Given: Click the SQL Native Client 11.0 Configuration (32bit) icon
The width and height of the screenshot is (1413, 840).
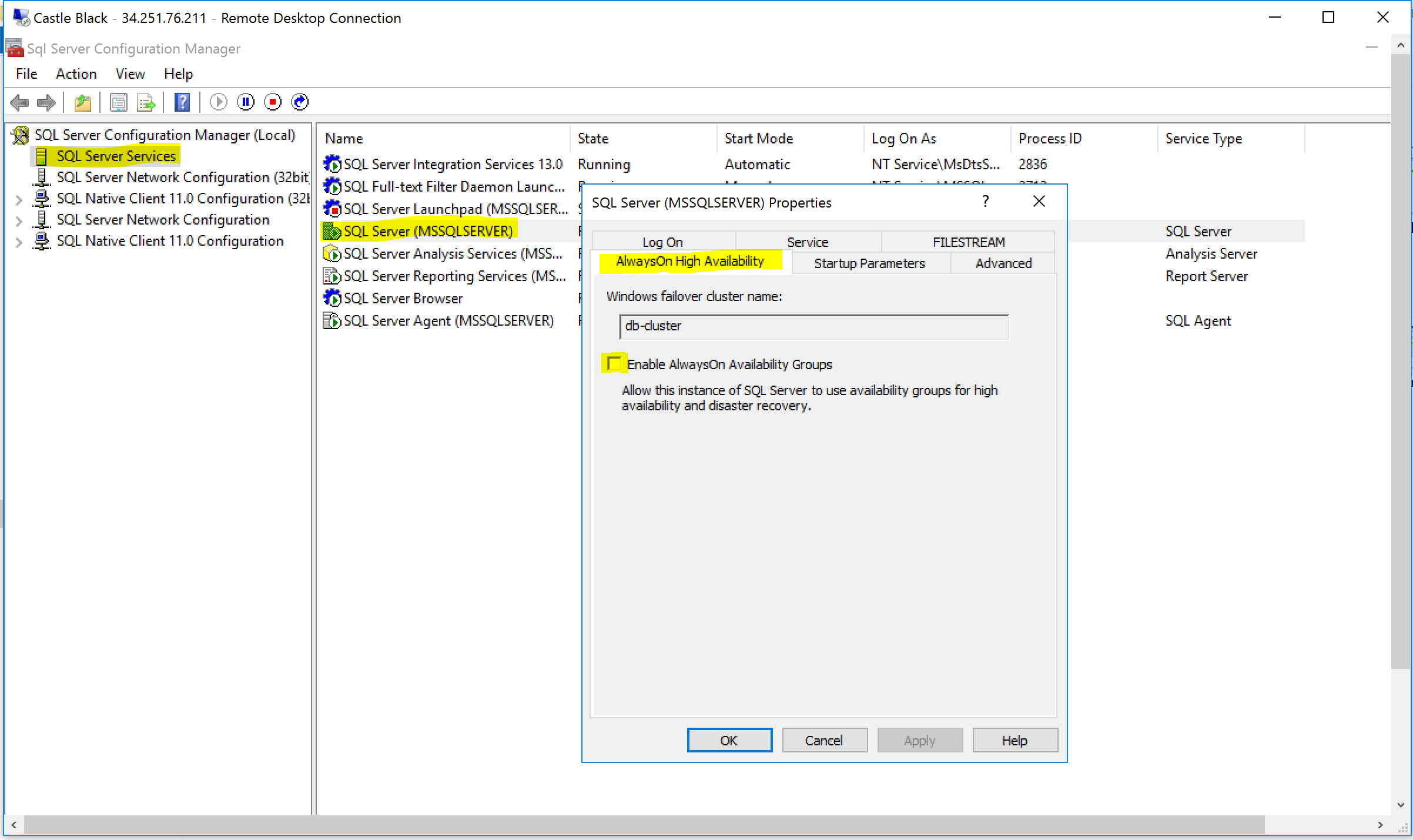Looking at the screenshot, I should coord(42,199).
